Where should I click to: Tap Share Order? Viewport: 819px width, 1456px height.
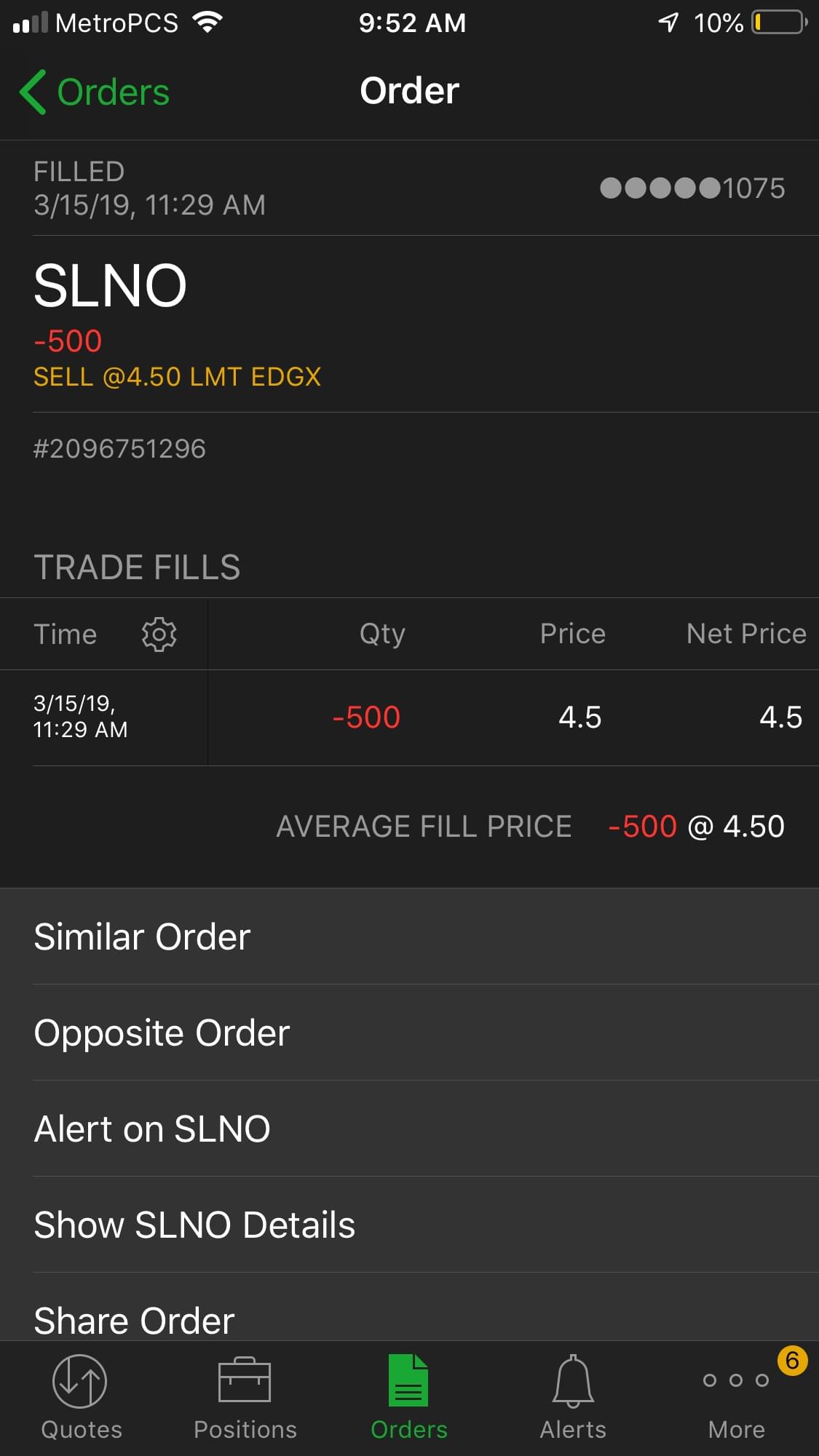pos(135,1319)
